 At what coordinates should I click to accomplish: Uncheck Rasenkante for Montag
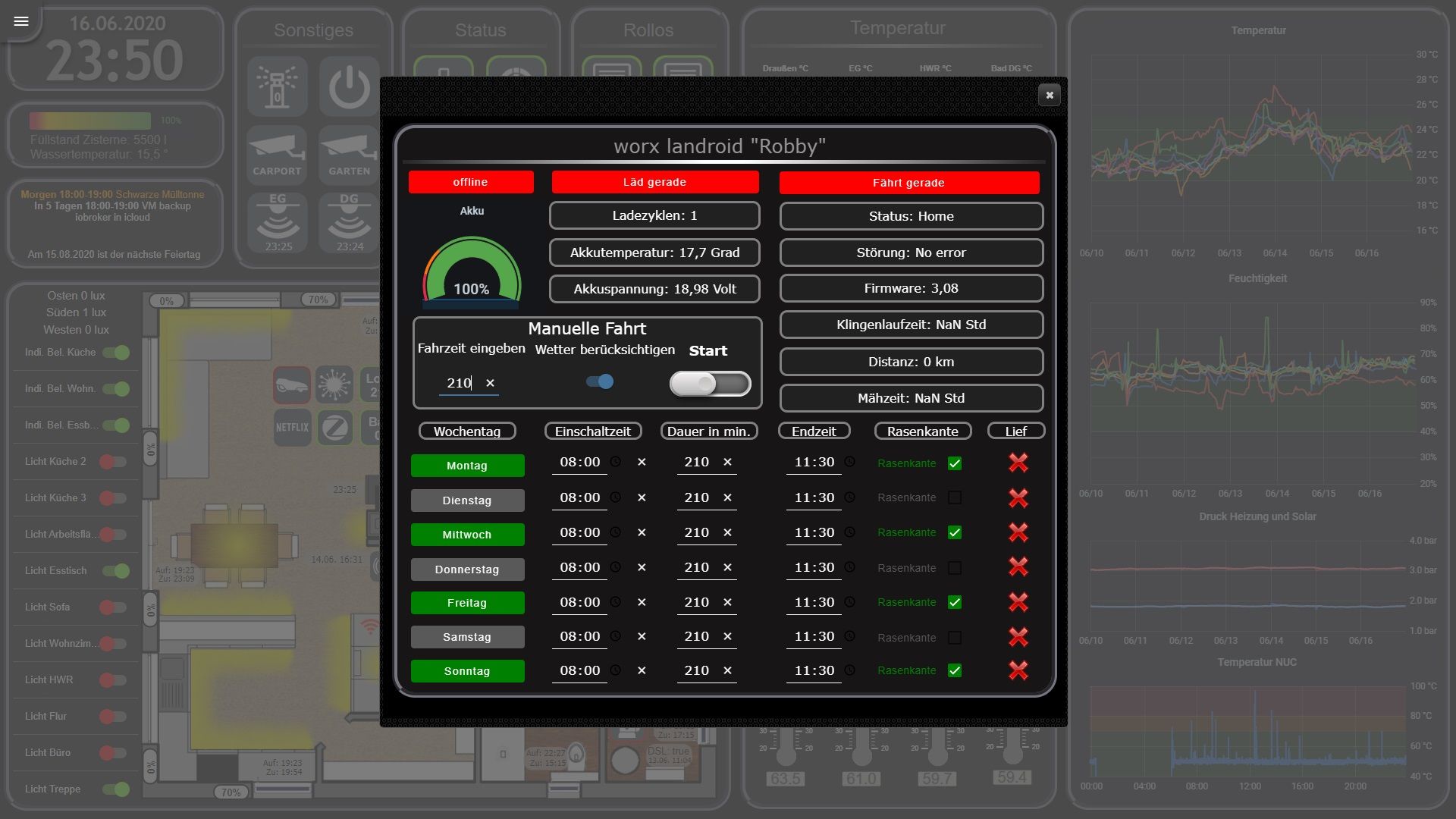[955, 463]
